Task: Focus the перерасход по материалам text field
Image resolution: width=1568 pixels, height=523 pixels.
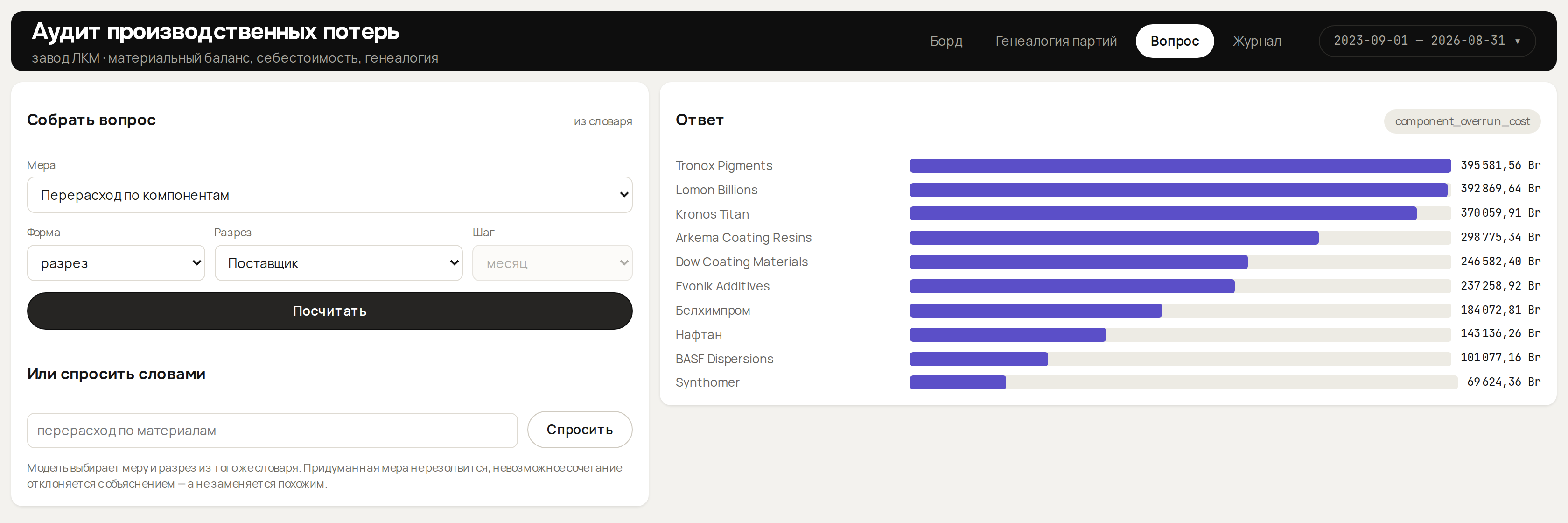Action: (x=272, y=431)
